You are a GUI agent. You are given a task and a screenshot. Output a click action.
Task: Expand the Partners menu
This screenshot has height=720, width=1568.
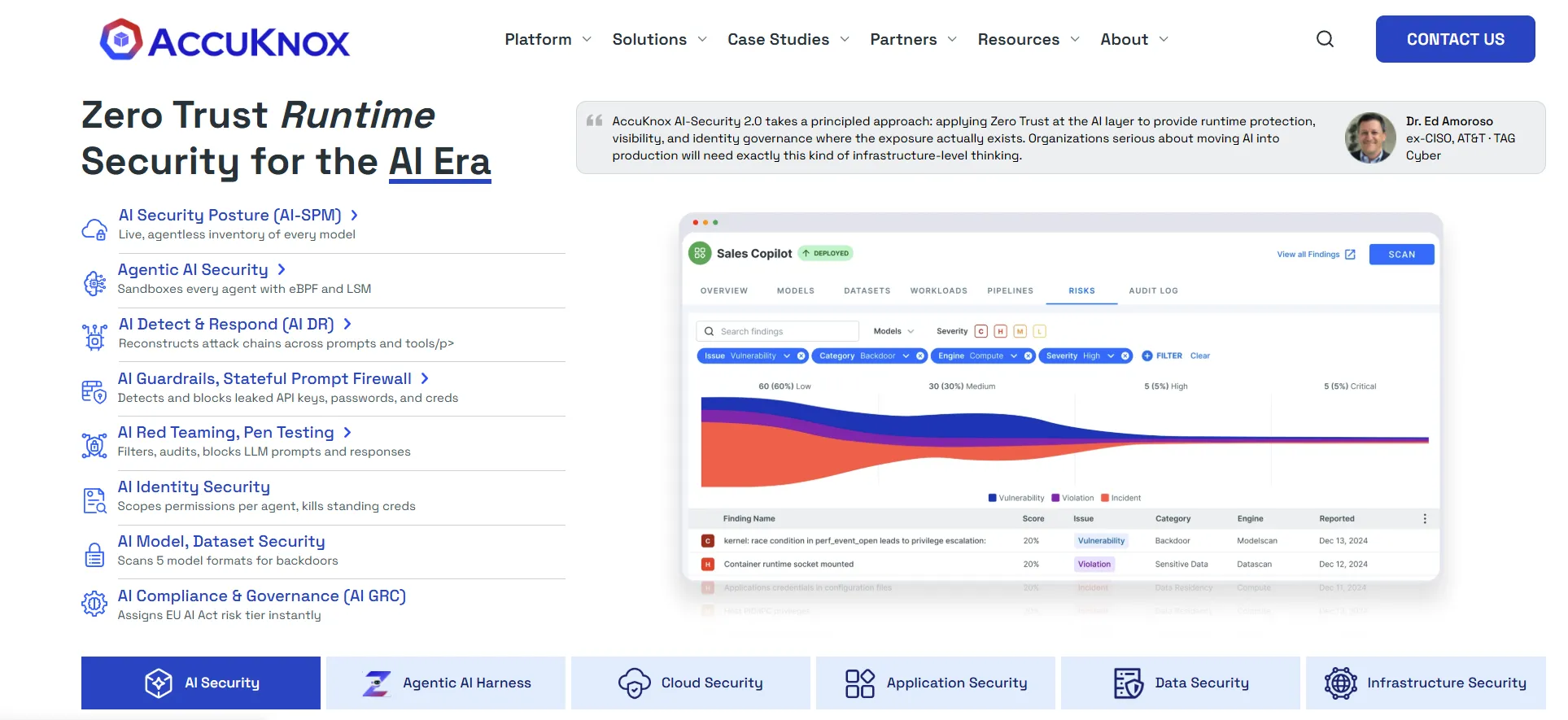(913, 39)
